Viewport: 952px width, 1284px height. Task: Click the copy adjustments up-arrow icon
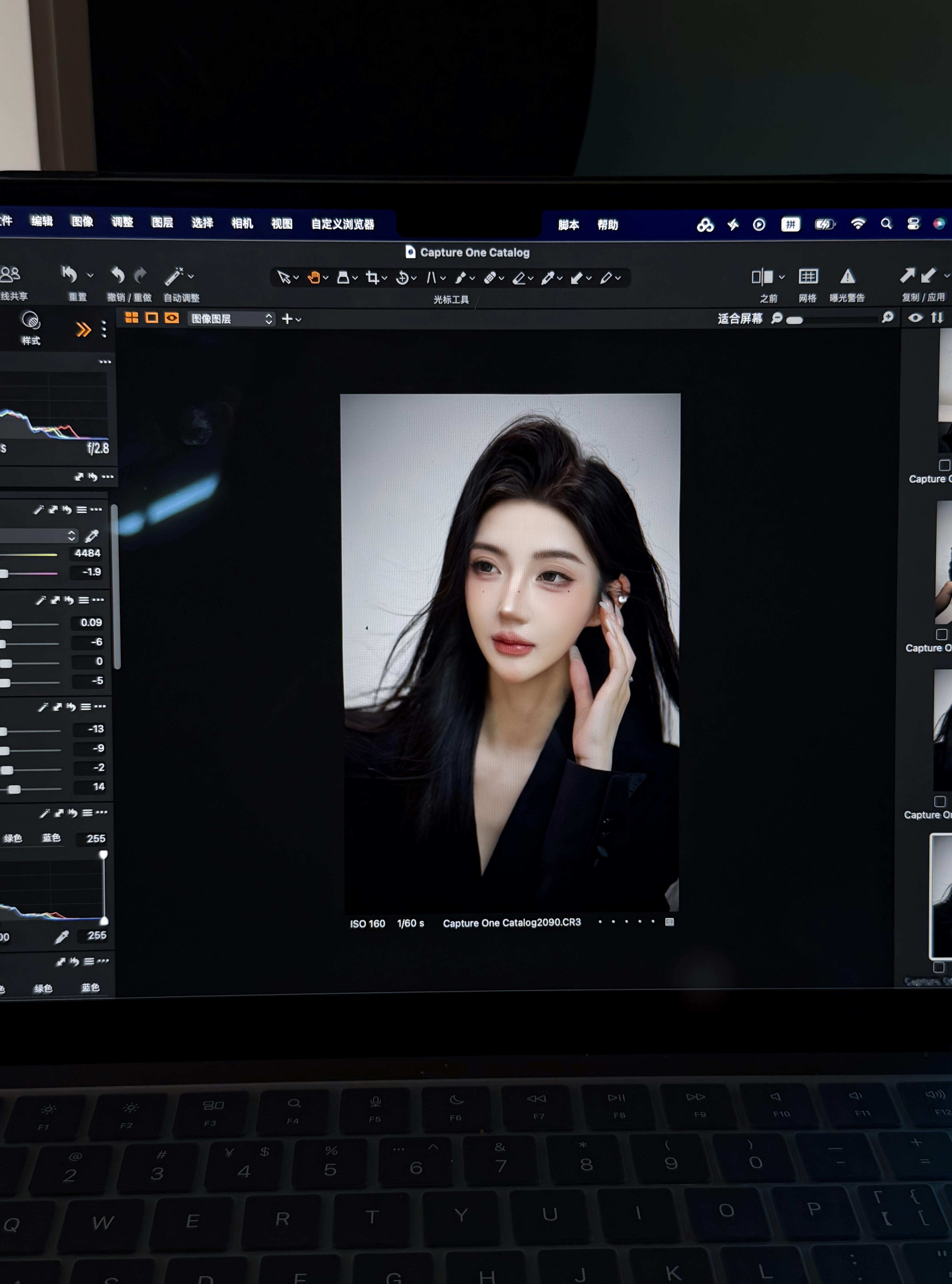[907, 276]
